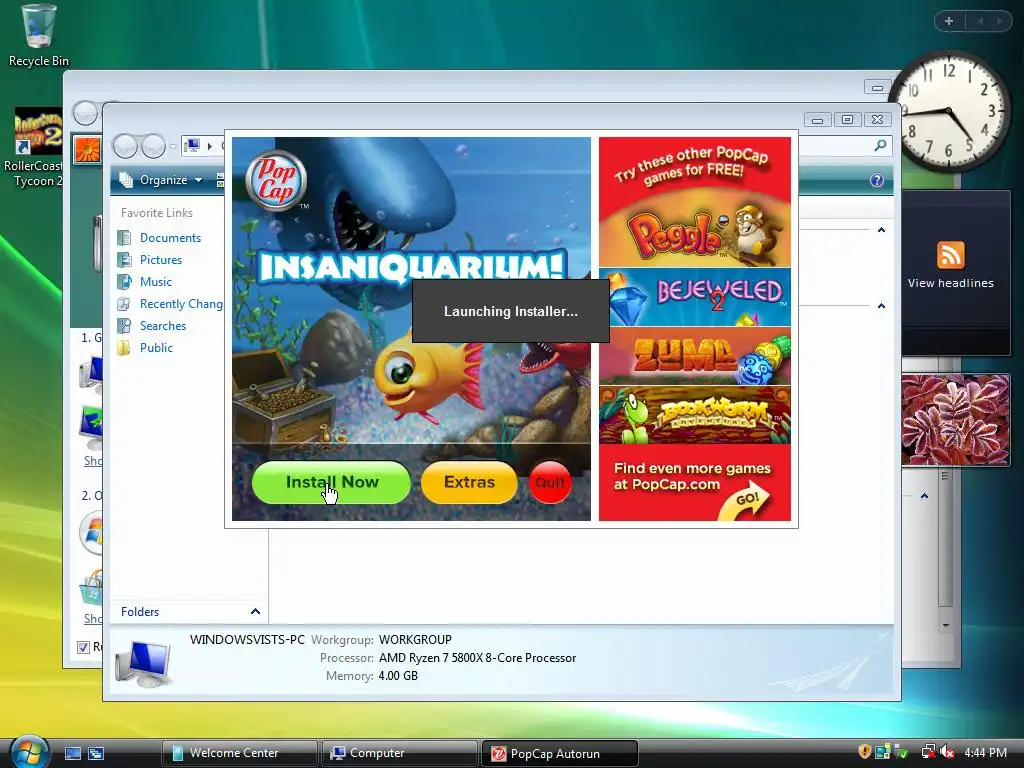Viewport: 1024px width, 768px height.
Task: Open Music in Favorite Links
Action: (x=155, y=282)
